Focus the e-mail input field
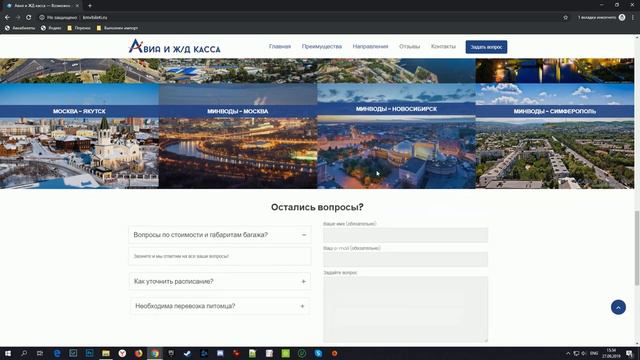The width and height of the screenshot is (640, 360). click(405, 259)
